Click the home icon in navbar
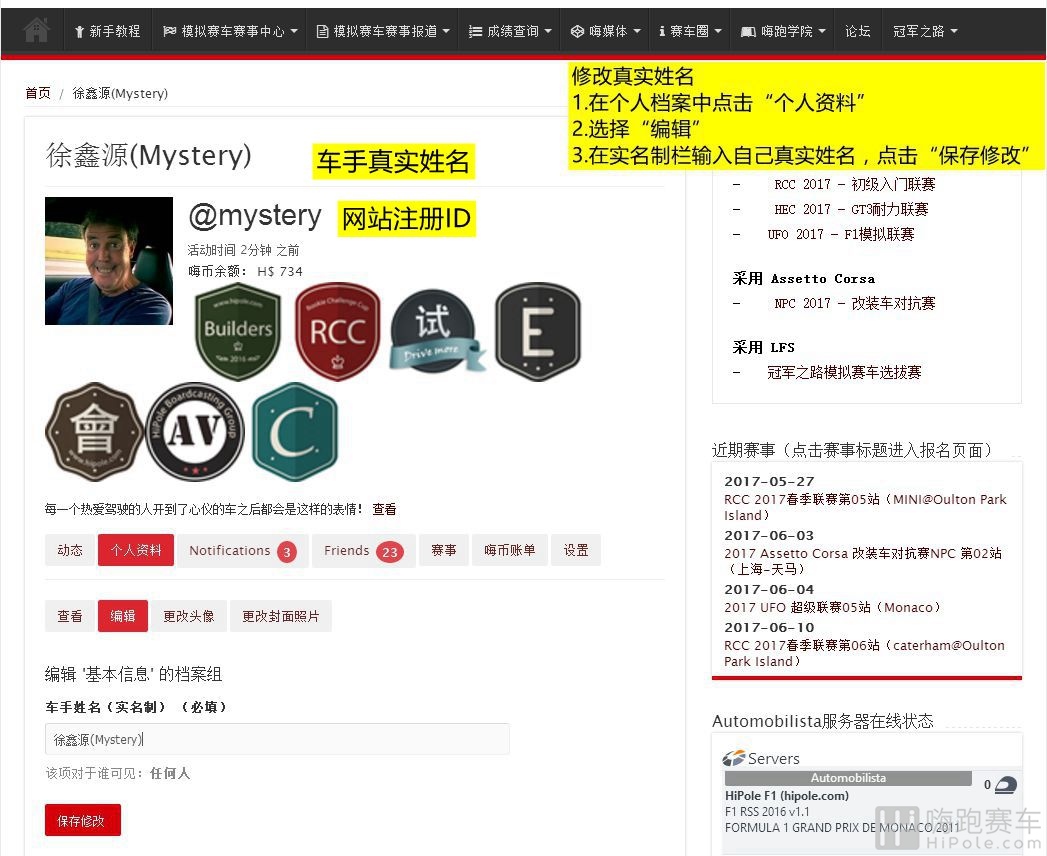 coord(36,31)
